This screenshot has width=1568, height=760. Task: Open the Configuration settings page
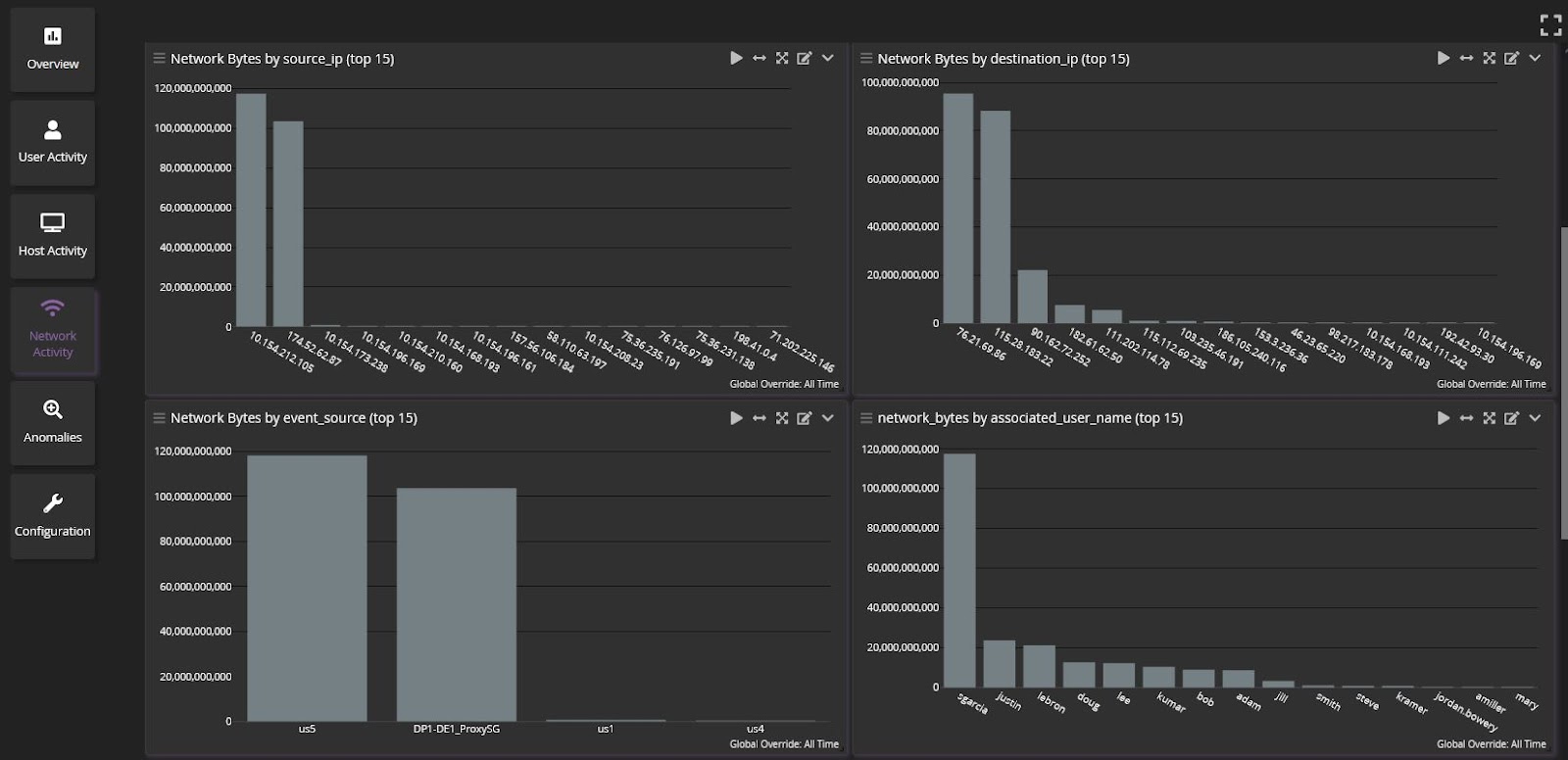(53, 516)
